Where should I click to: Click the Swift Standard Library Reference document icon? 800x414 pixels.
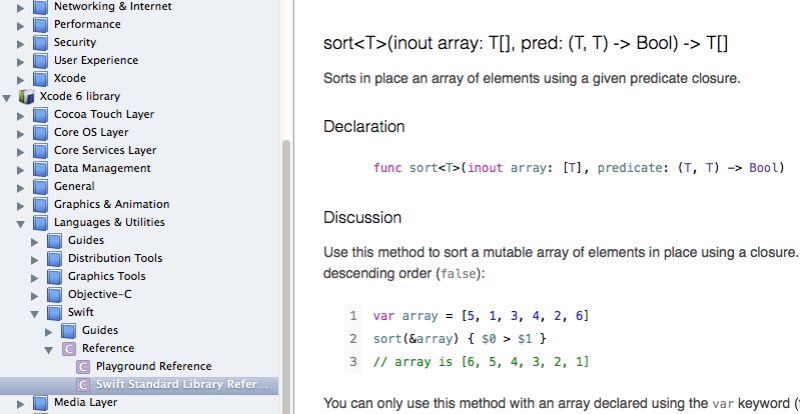[x=83, y=384]
